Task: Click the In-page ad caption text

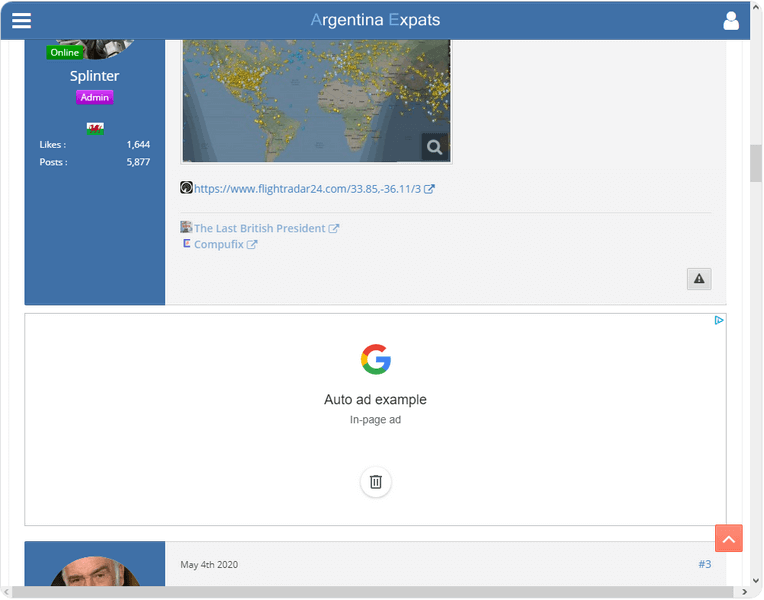Action: coord(375,420)
